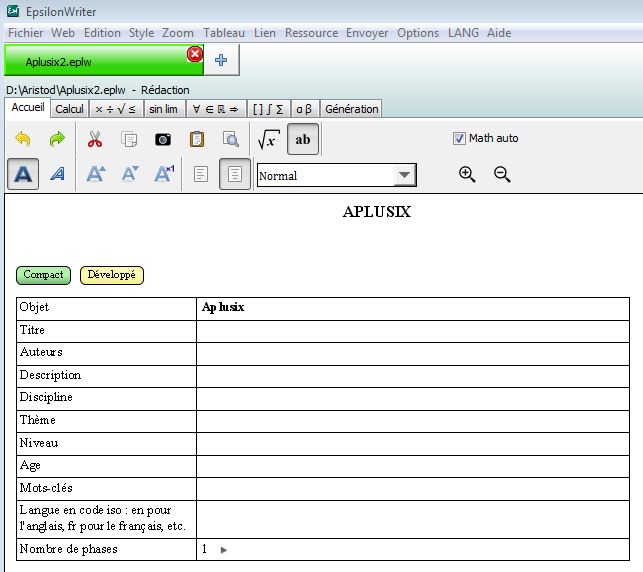This screenshot has height=572, width=643.
Task: Click the empty Age value cell
Action: tap(413, 467)
